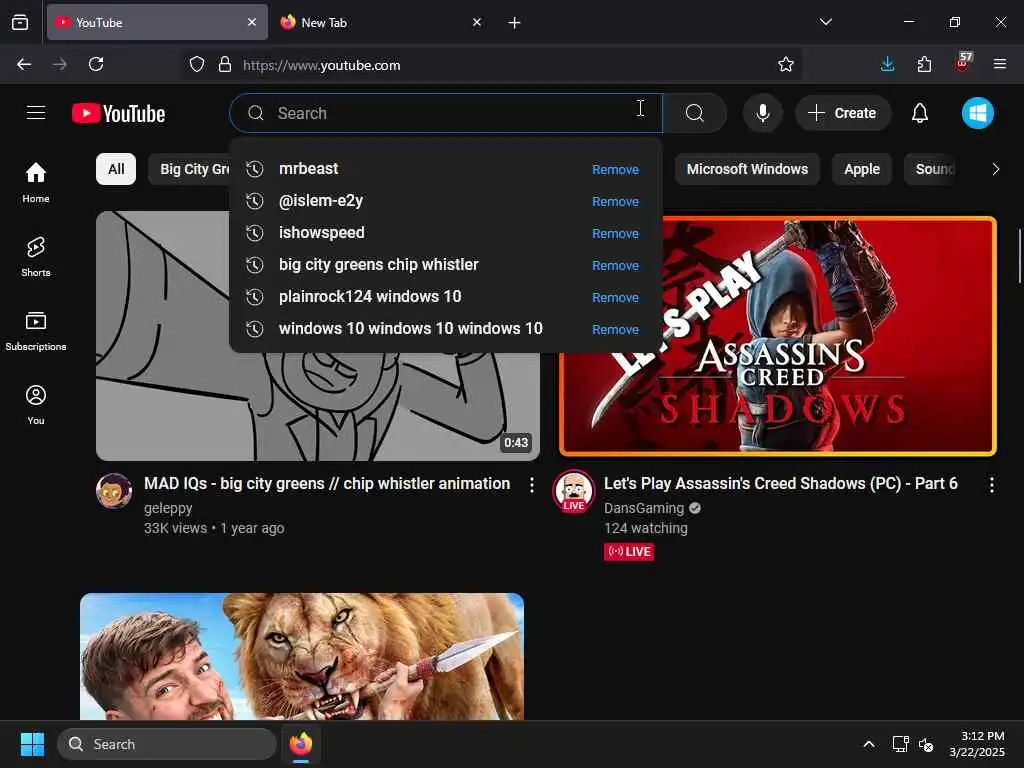This screenshot has height=768, width=1024.
Task: Remove ishowspeed from search history
Action: (615, 233)
